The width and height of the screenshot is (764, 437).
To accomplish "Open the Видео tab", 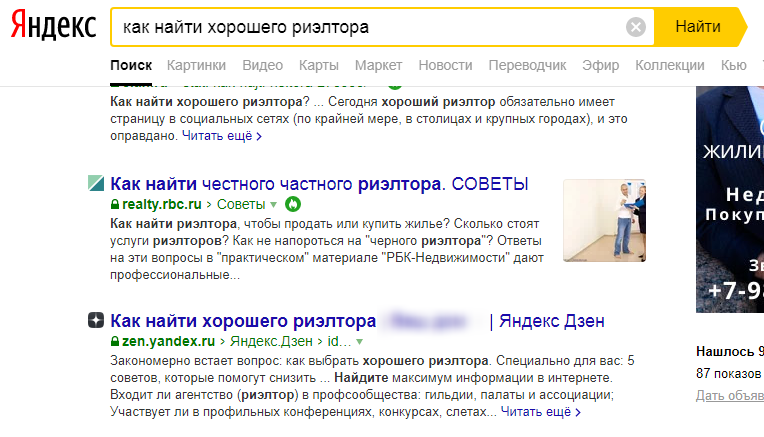I will pos(263,65).
